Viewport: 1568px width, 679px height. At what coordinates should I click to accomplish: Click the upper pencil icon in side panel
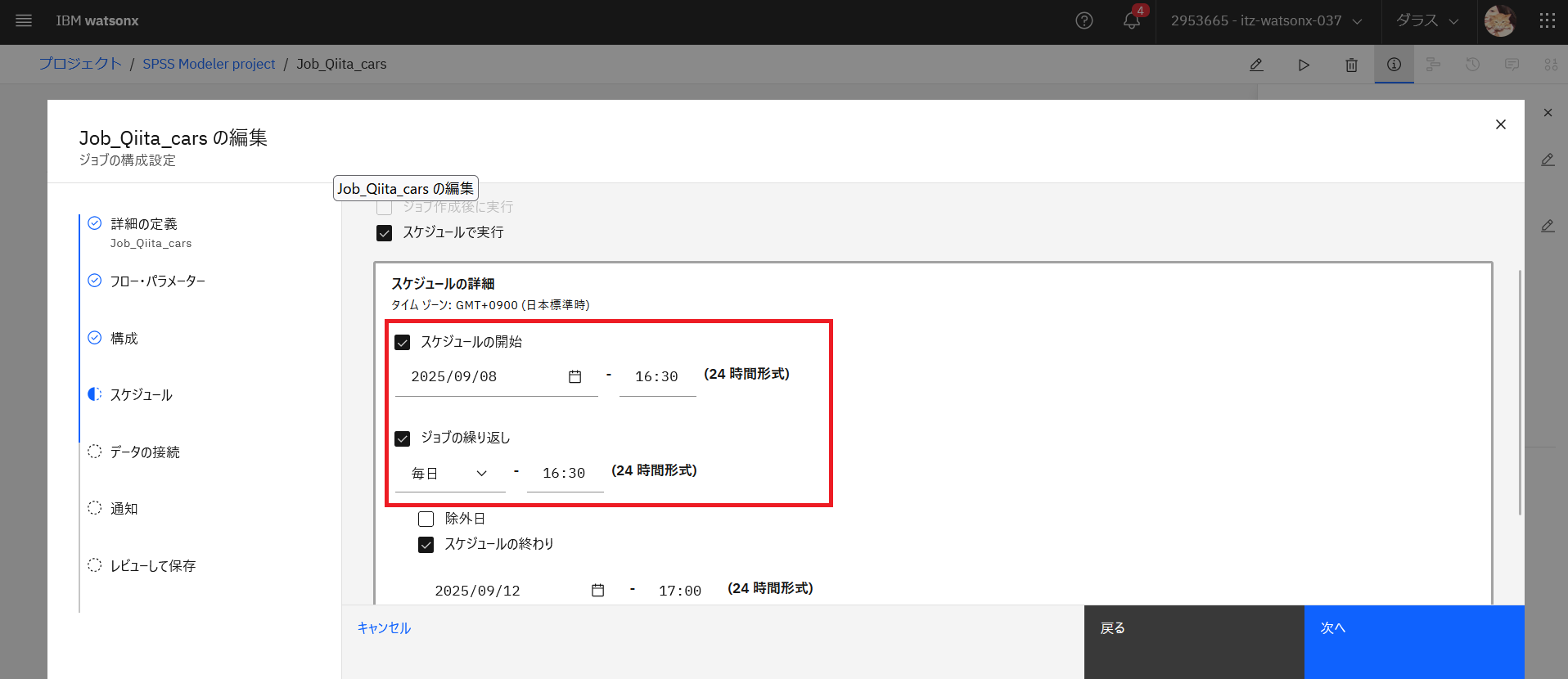1548,160
